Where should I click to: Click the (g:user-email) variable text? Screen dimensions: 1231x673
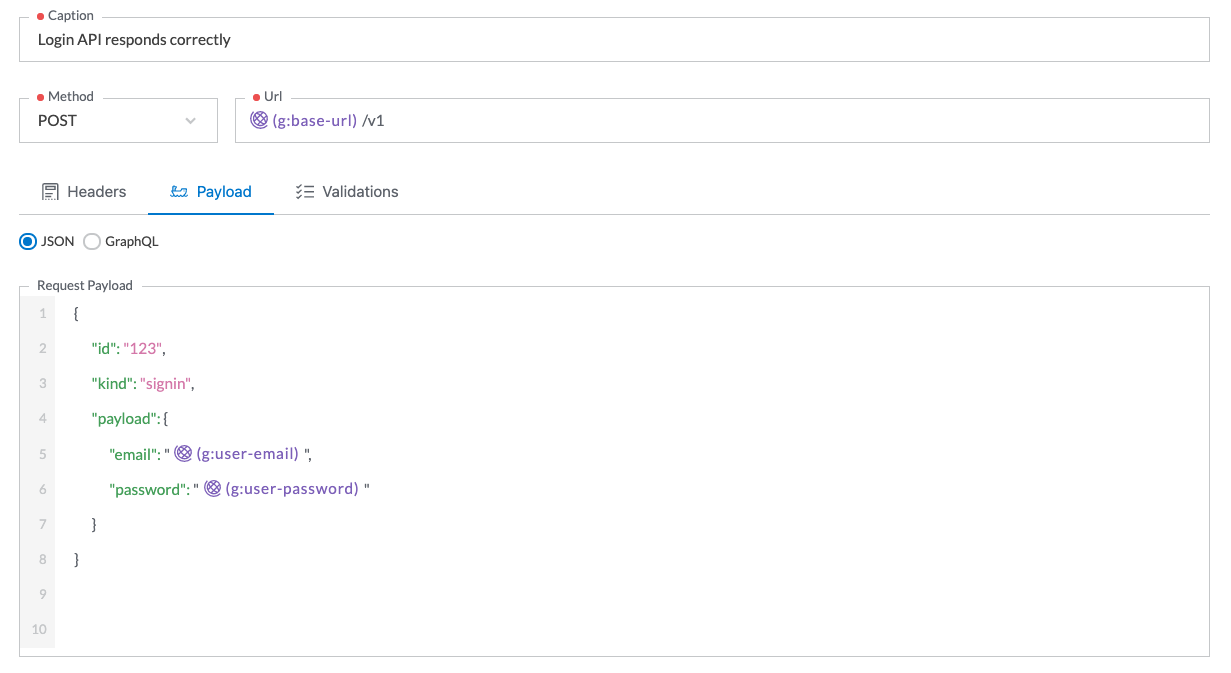(x=248, y=454)
